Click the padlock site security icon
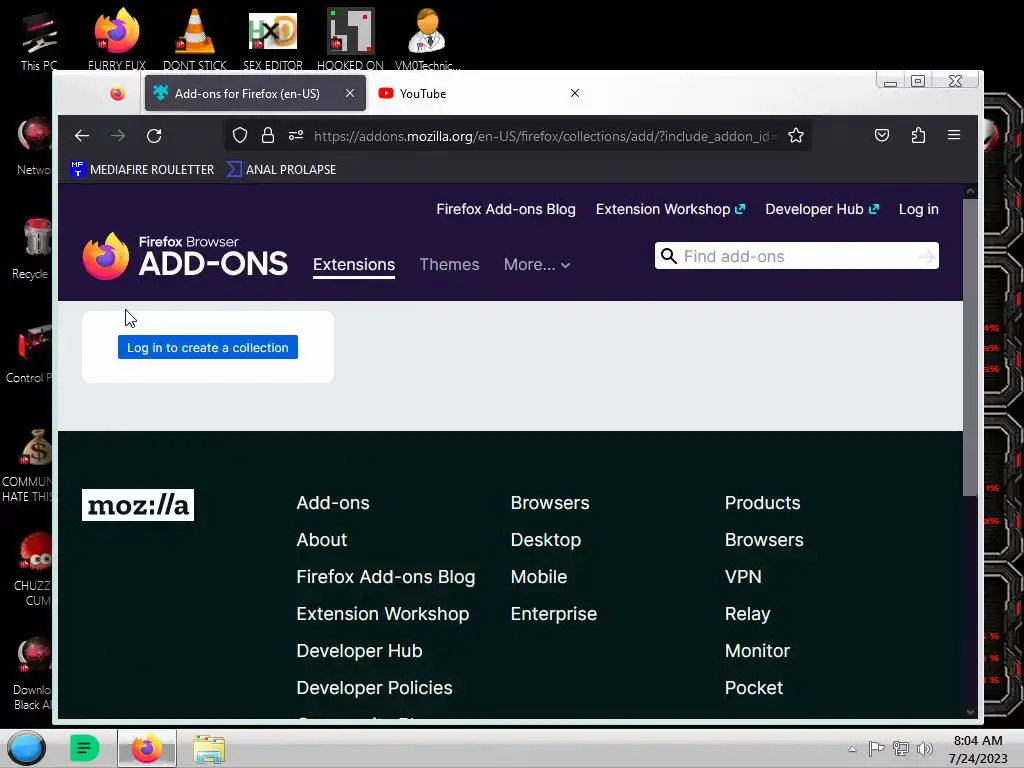The width and height of the screenshot is (1024, 768). pos(268,135)
